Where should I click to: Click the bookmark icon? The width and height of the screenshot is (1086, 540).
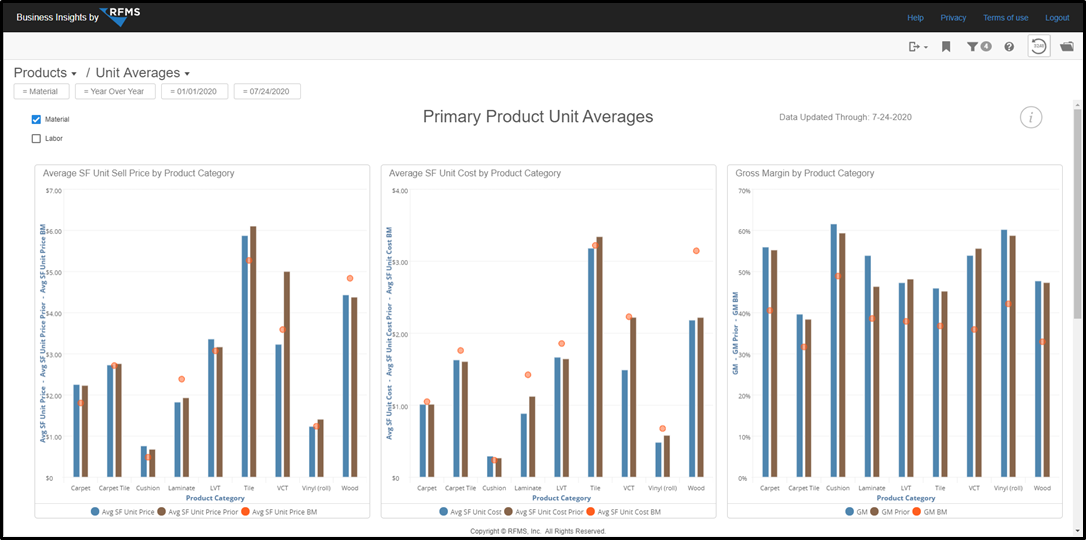[946, 46]
